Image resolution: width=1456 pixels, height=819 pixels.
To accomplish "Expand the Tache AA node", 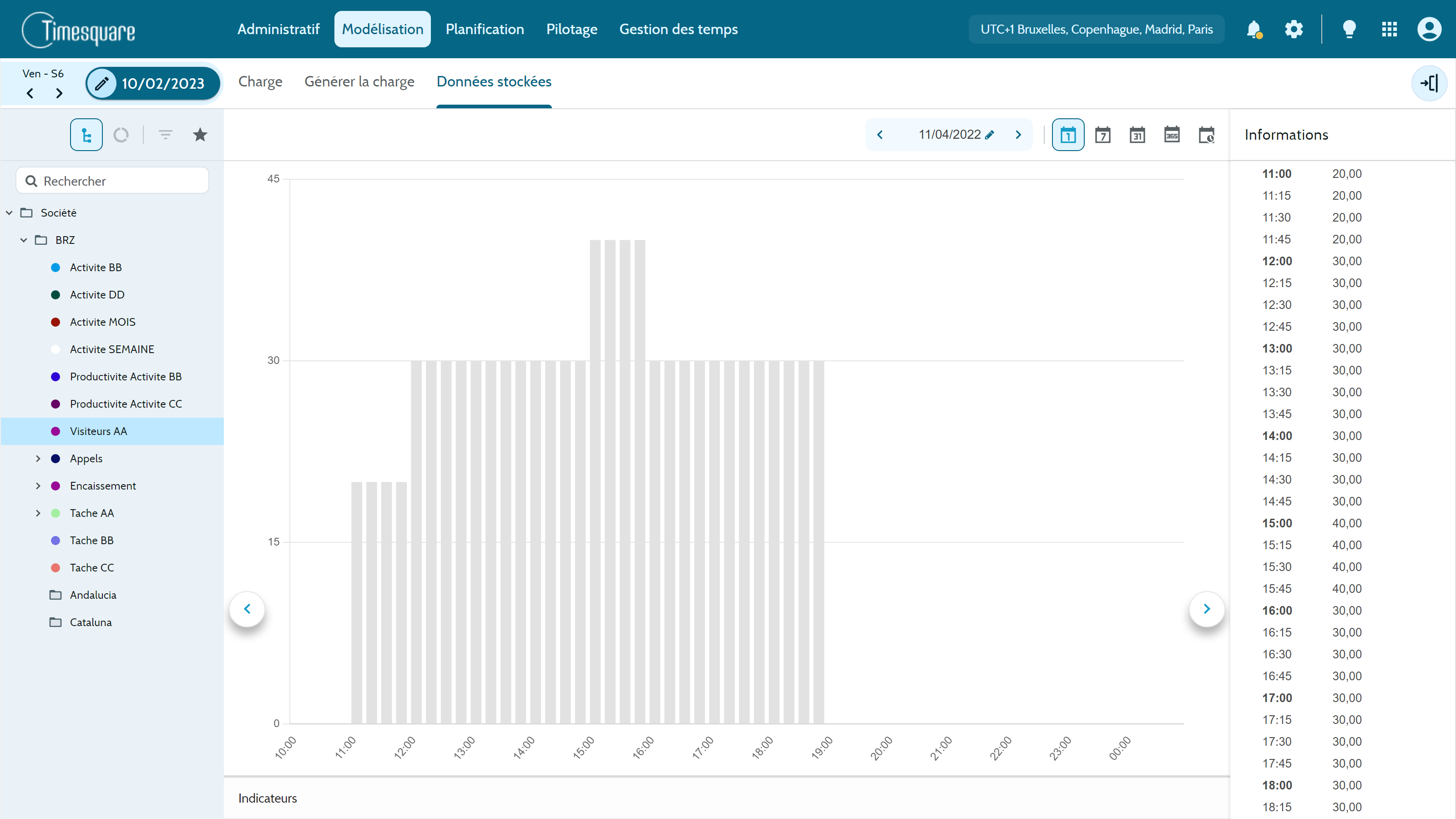I will (x=38, y=513).
